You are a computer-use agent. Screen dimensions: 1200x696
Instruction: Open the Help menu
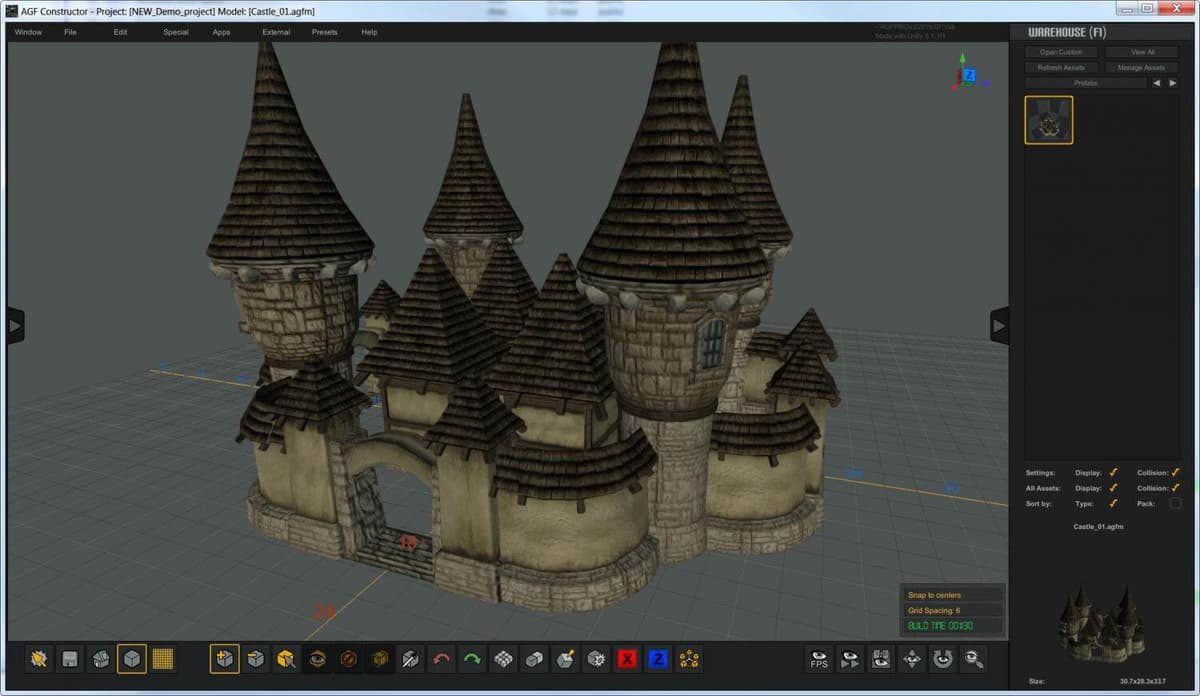(370, 32)
